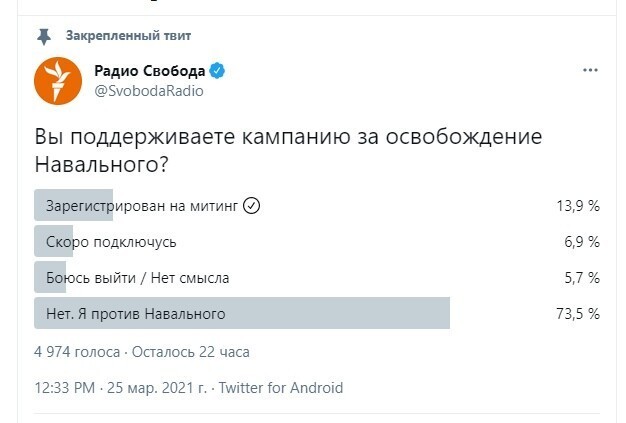Click the 13,9 % result percentage

[578, 206]
